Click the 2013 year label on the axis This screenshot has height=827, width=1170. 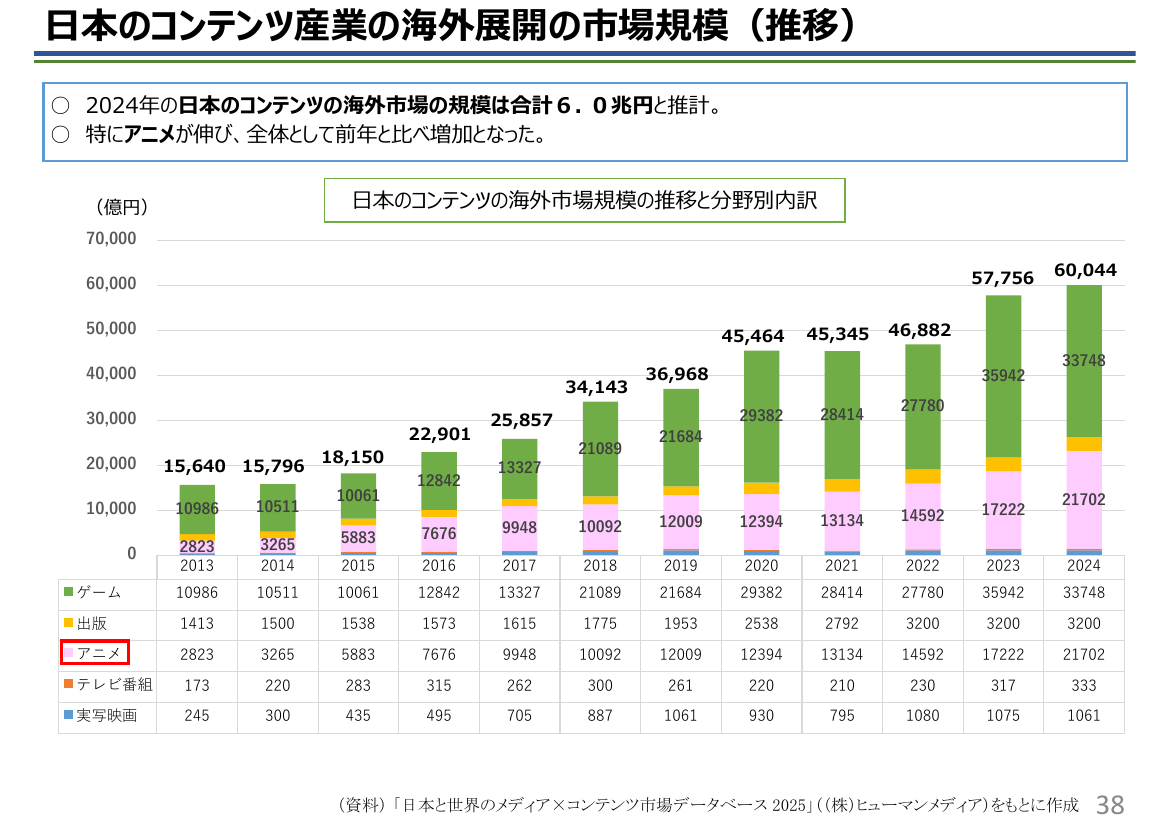coord(197,566)
